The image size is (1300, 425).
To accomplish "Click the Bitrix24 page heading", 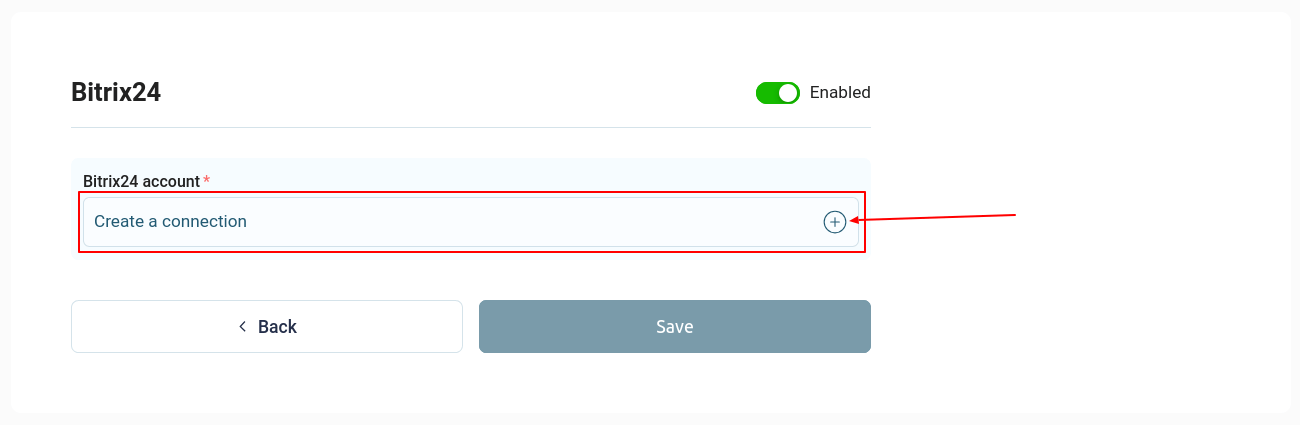I will pyautogui.click(x=116, y=92).
